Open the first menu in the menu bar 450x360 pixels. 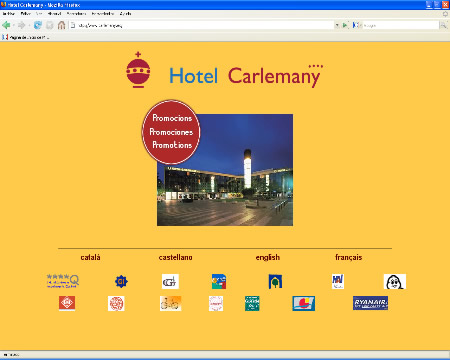(x=9, y=14)
